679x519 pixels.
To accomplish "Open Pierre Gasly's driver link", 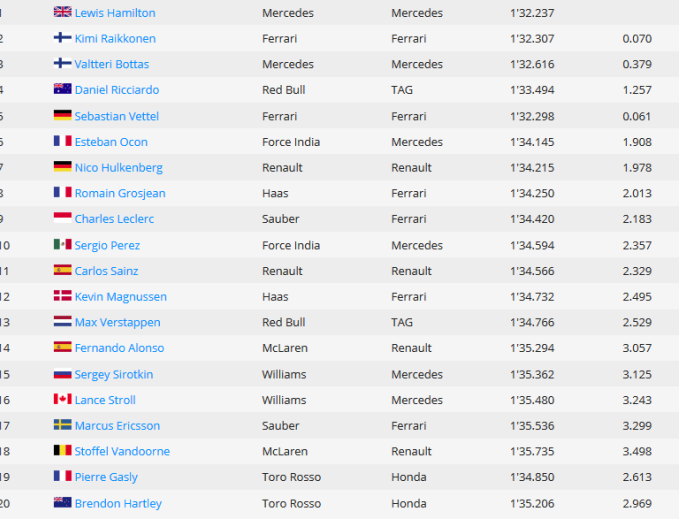I will [x=106, y=477].
